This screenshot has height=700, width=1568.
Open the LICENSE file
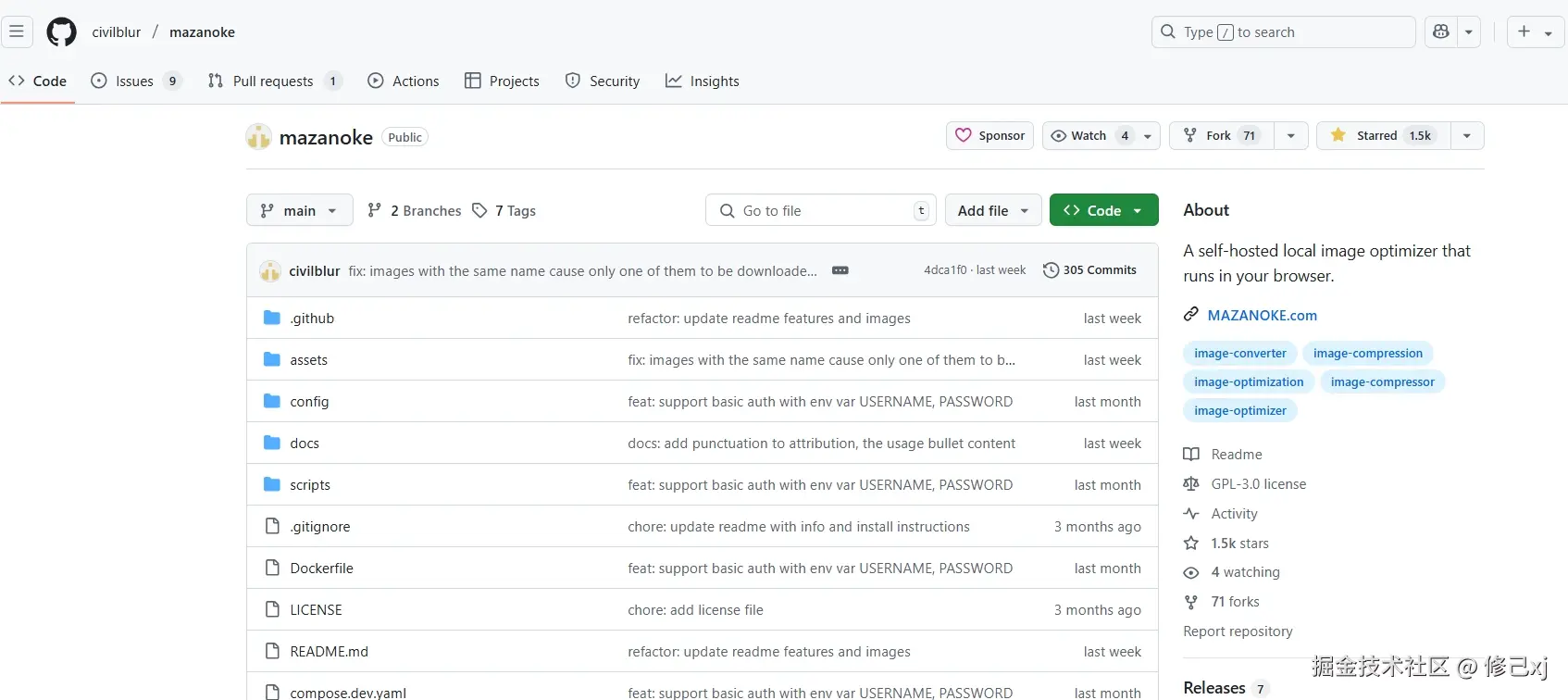316,609
